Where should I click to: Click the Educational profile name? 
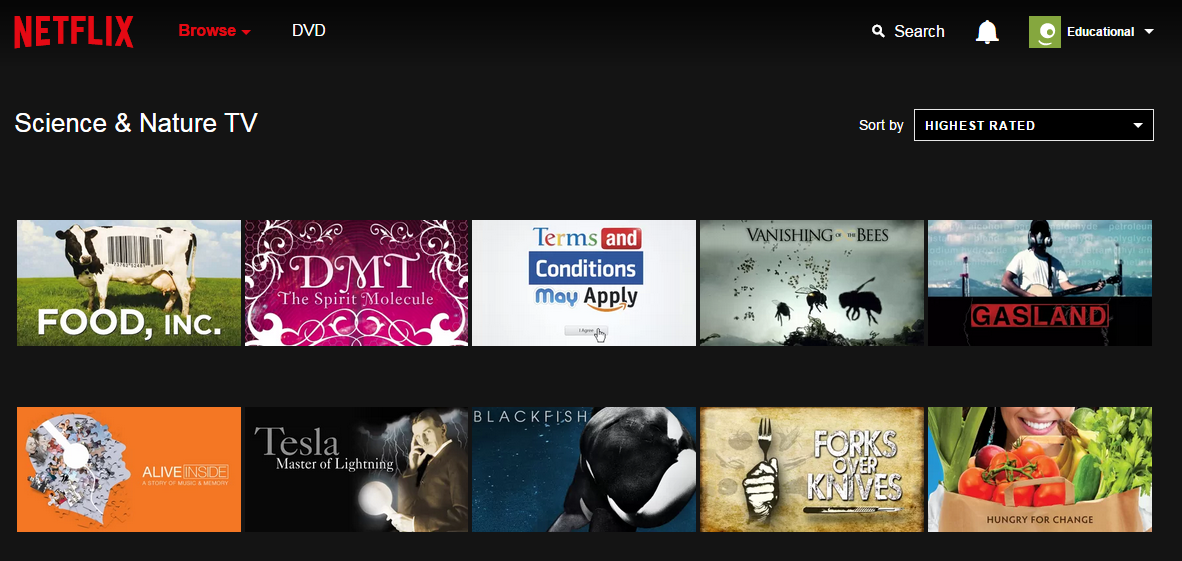coord(1101,32)
